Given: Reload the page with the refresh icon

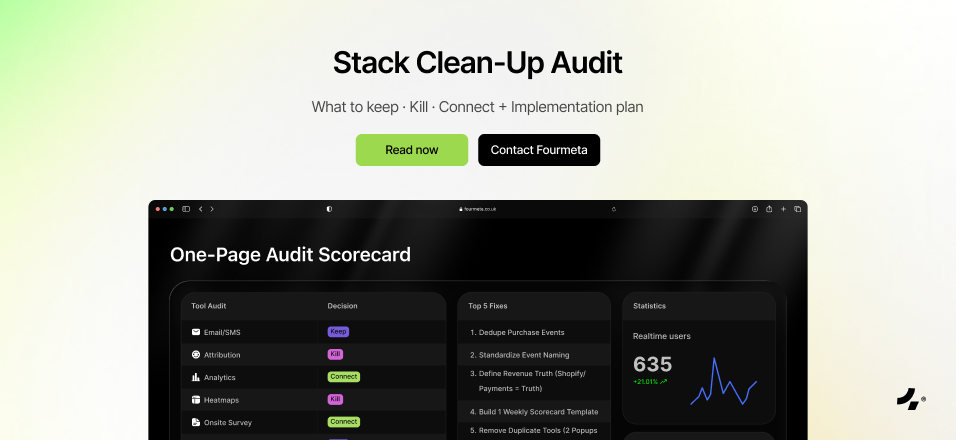Looking at the screenshot, I should coord(614,209).
